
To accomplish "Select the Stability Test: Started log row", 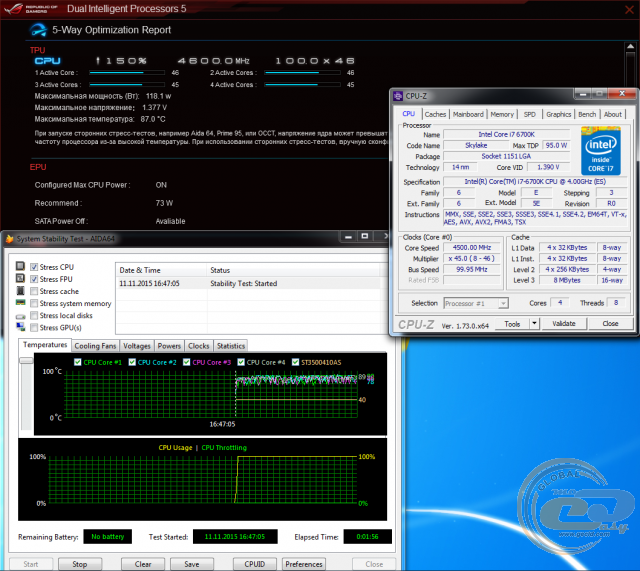I will [x=249, y=283].
